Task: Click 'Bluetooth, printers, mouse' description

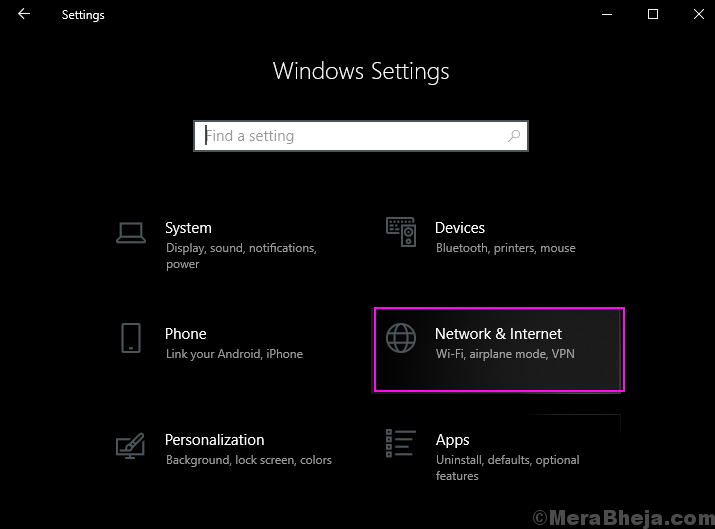Action: coord(506,248)
